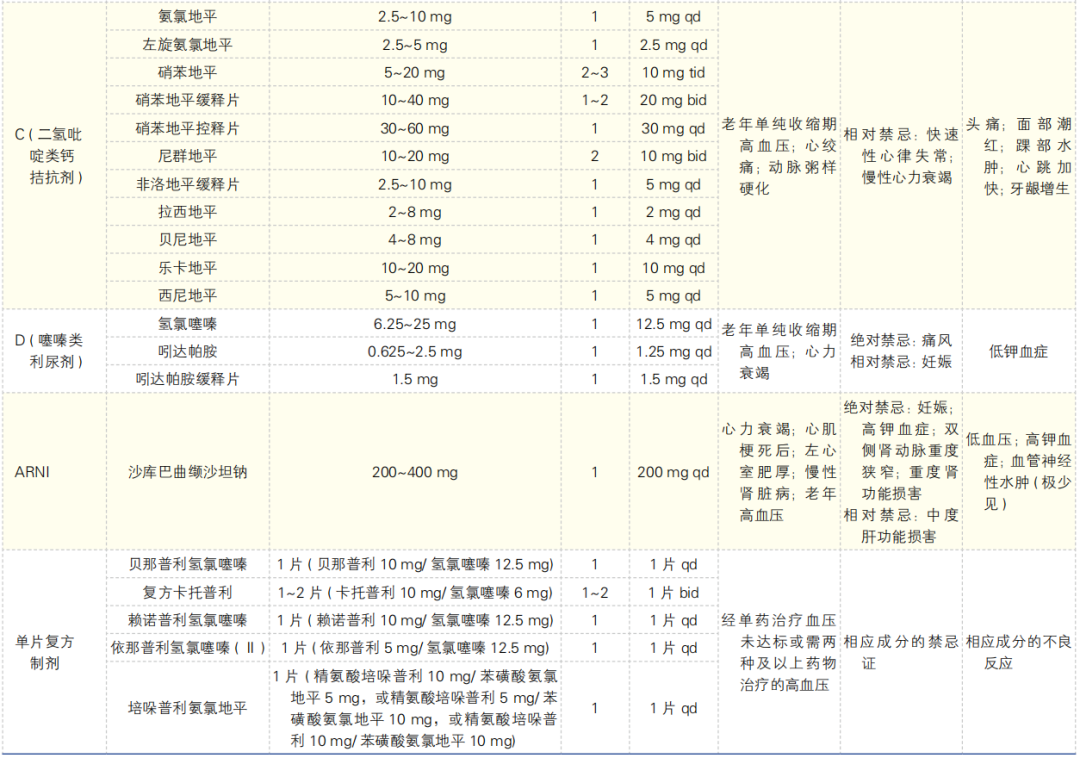Click the 氢氯噻嗪 drug name cell
Image resolution: width=1080 pixels, height=758 pixels.
pyautogui.click(x=187, y=324)
